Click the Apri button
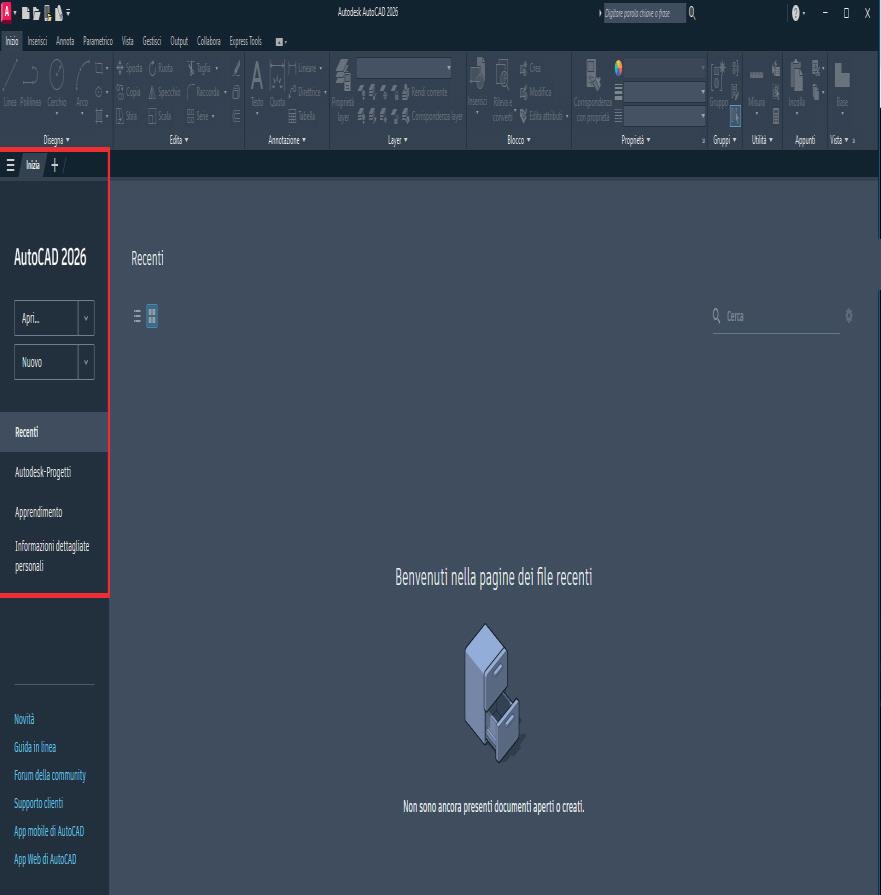 46,318
